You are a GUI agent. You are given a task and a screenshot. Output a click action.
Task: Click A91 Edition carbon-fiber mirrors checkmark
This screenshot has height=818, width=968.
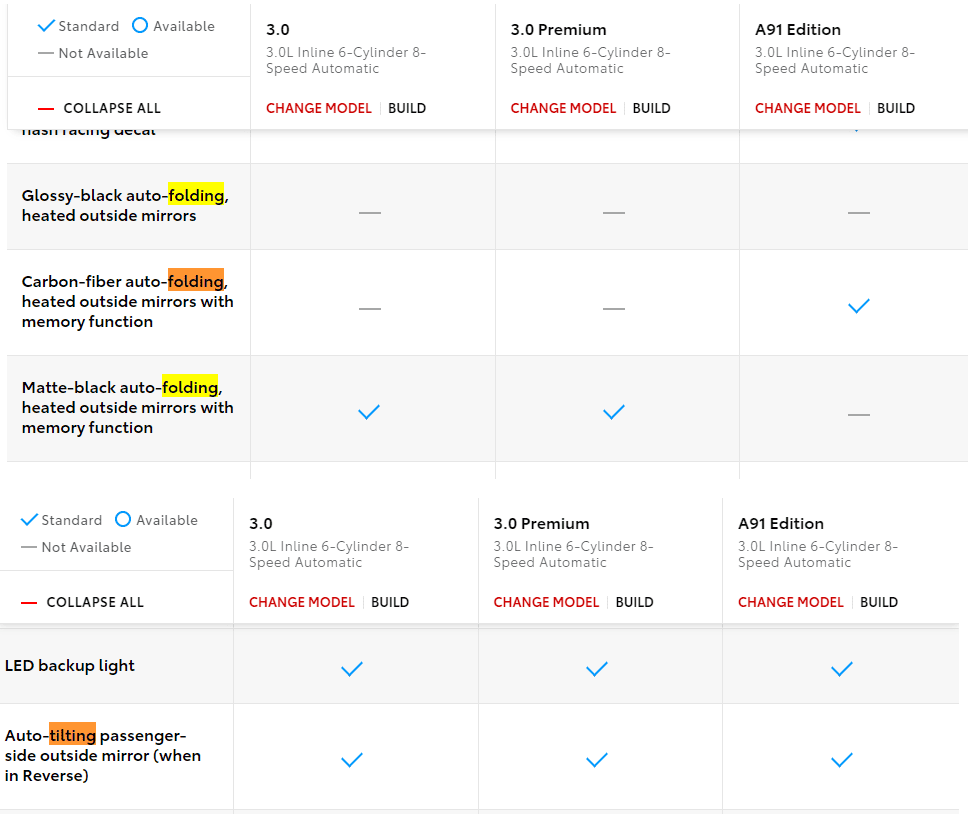pyautogui.click(x=859, y=306)
